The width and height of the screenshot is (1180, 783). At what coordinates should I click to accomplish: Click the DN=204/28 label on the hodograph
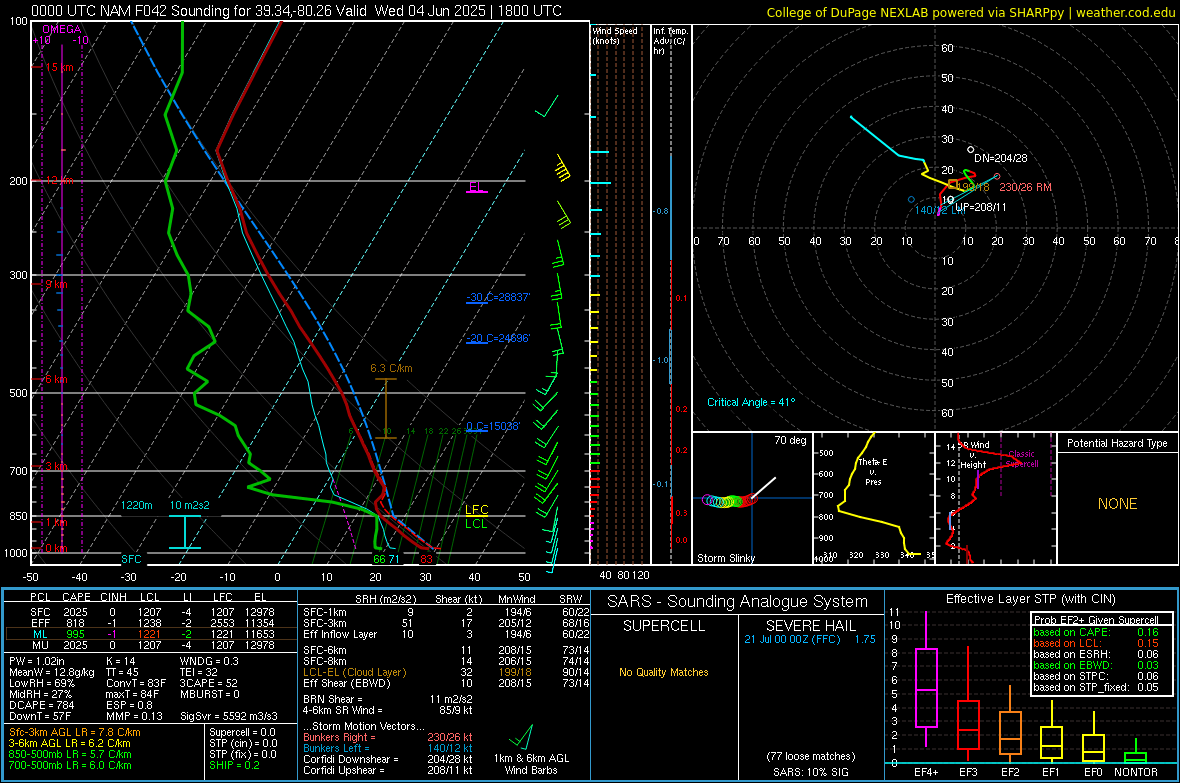[1000, 158]
